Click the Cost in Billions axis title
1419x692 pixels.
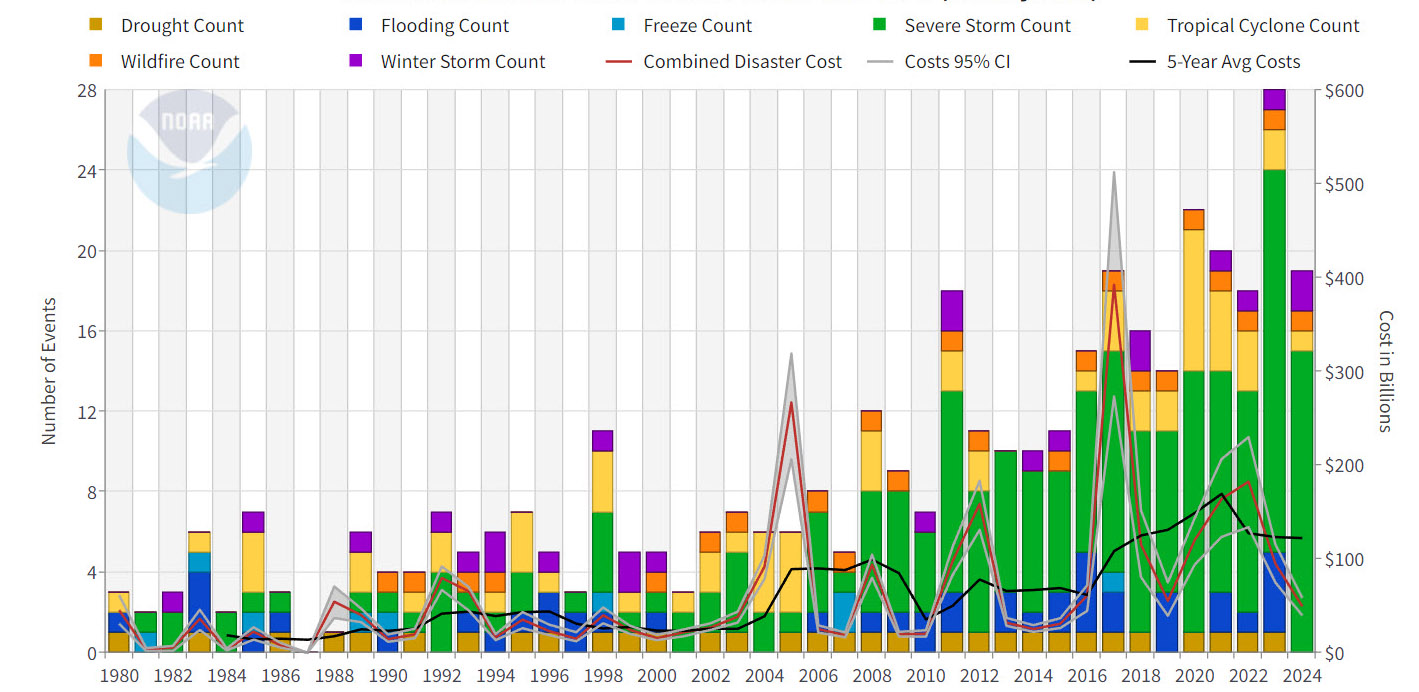point(1385,371)
